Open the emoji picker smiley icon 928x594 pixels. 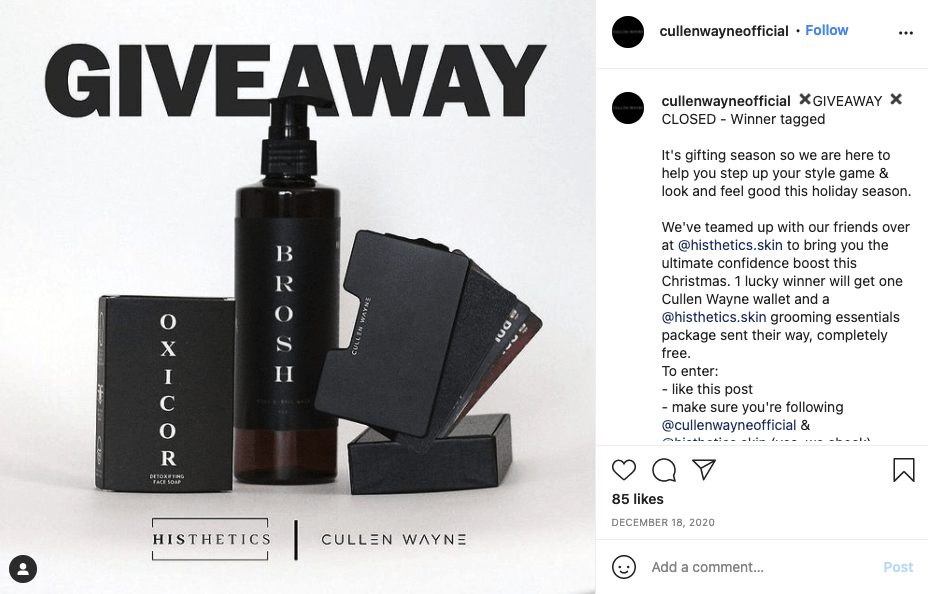click(x=624, y=567)
